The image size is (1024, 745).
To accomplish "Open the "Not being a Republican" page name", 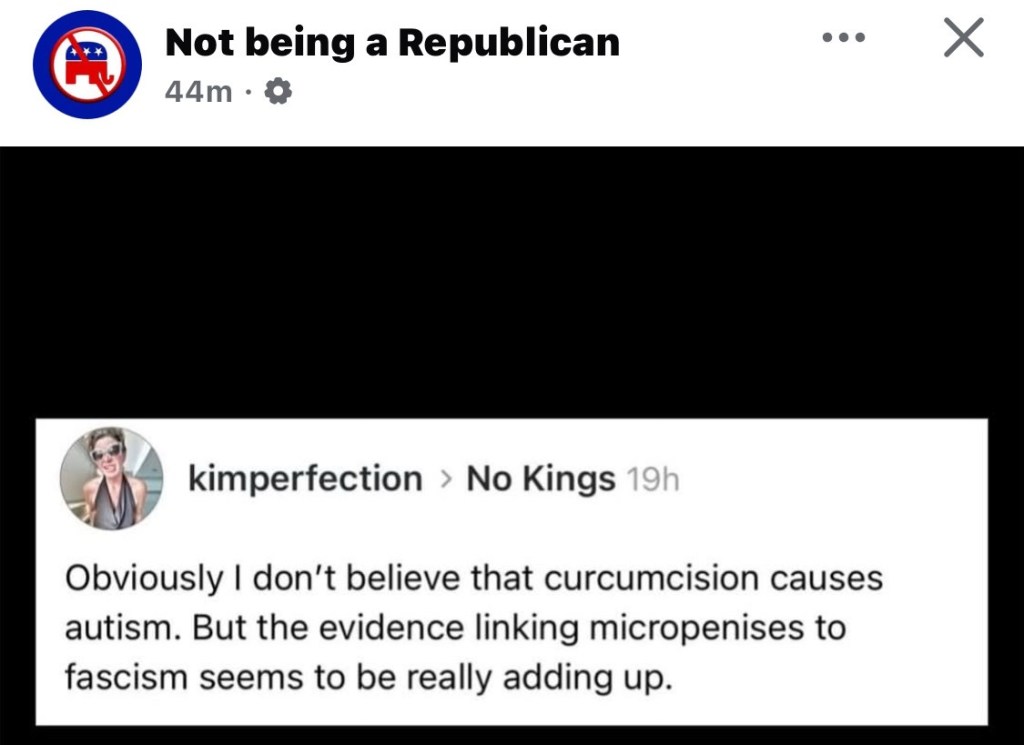I will click(x=391, y=42).
